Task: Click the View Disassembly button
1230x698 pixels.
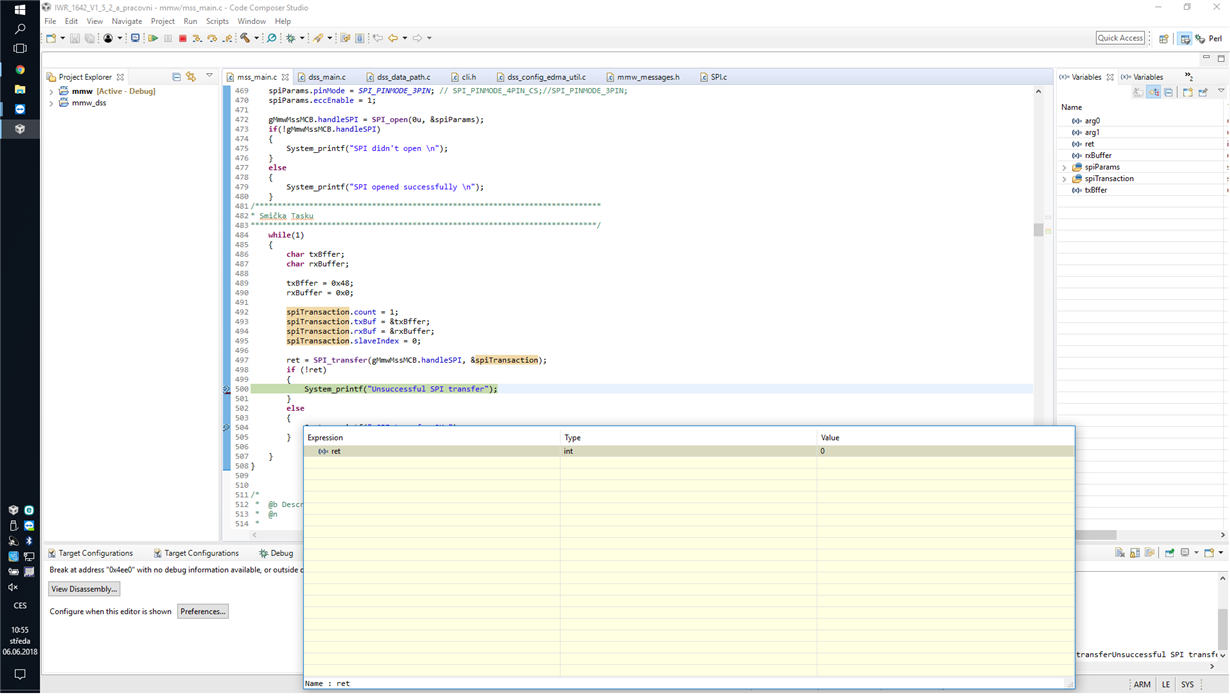Action: pos(84,589)
